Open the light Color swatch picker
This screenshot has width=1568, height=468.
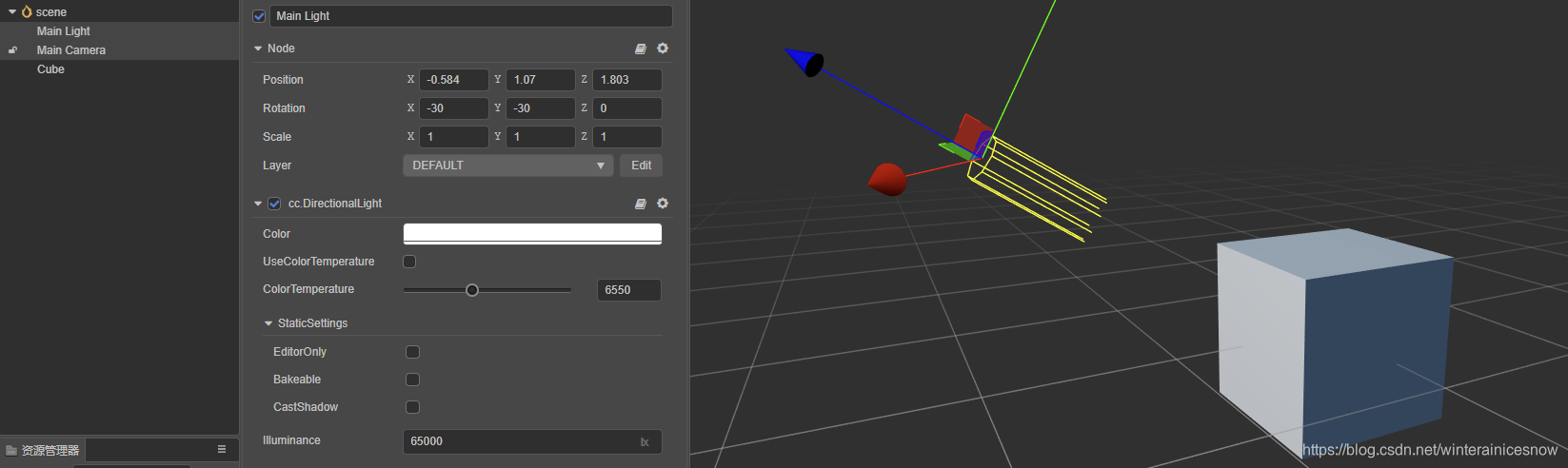coord(532,234)
